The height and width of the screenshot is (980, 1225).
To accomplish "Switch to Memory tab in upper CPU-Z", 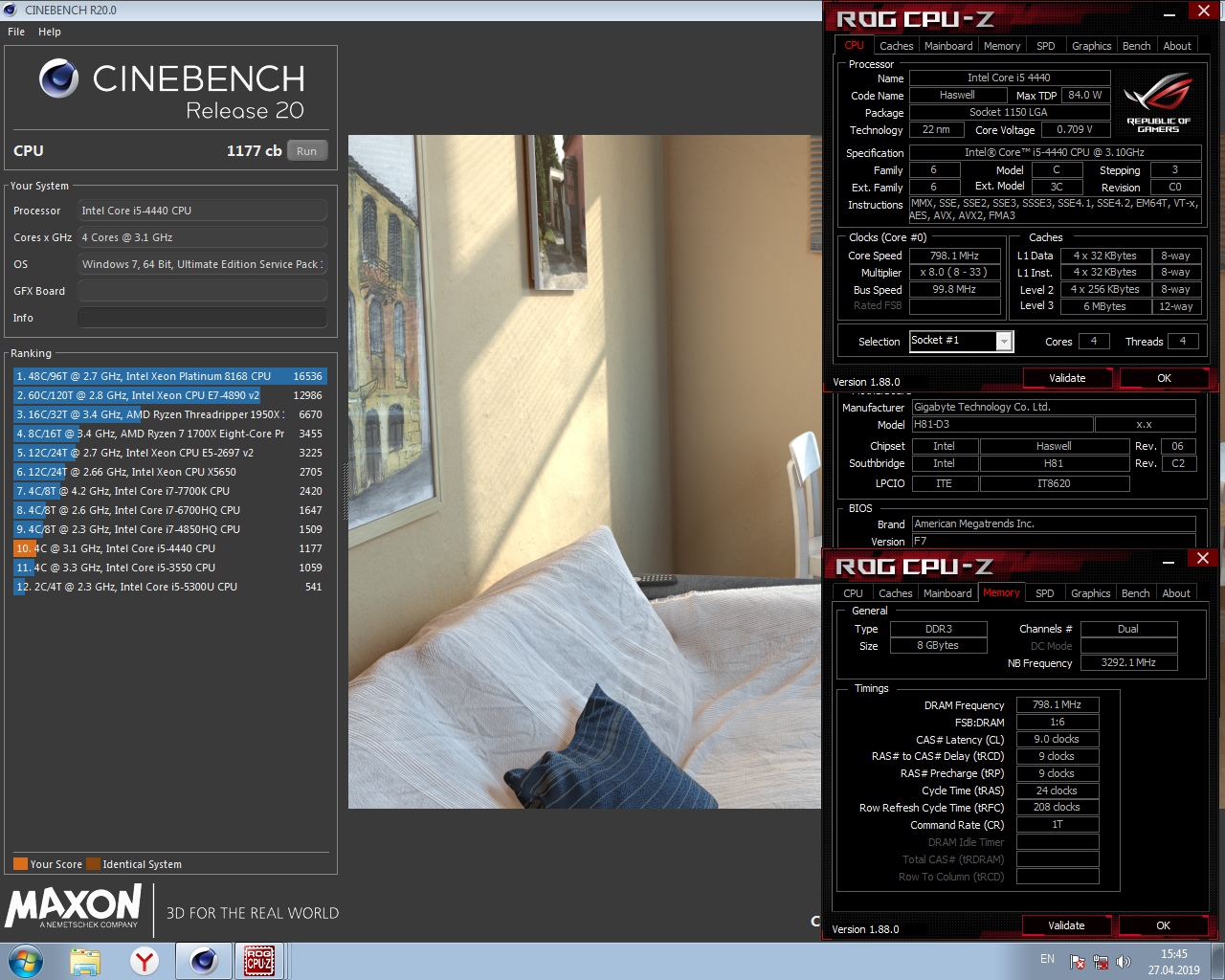I will click(1002, 46).
